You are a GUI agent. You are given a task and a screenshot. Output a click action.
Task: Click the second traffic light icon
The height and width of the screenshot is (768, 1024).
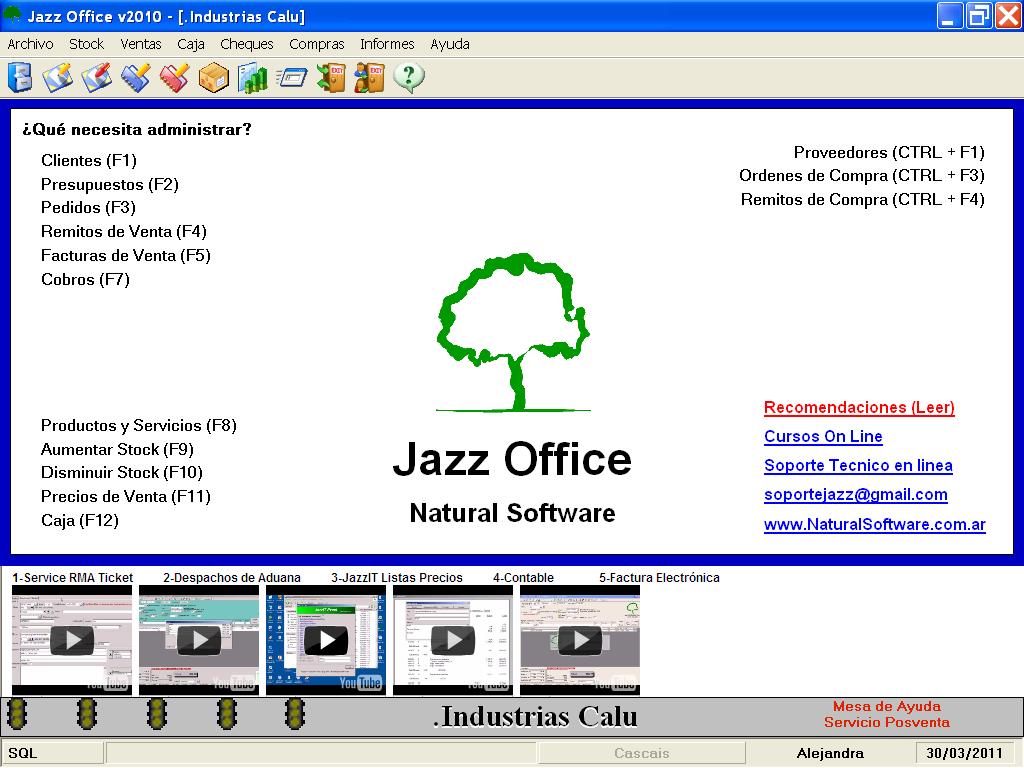coord(87,714)
